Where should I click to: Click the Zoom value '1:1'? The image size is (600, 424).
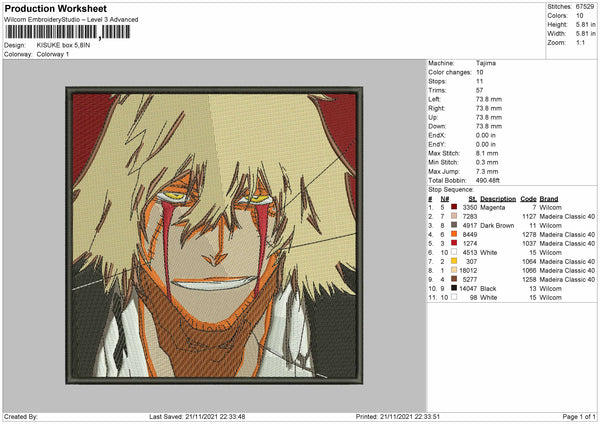click(x=580, y=42)
